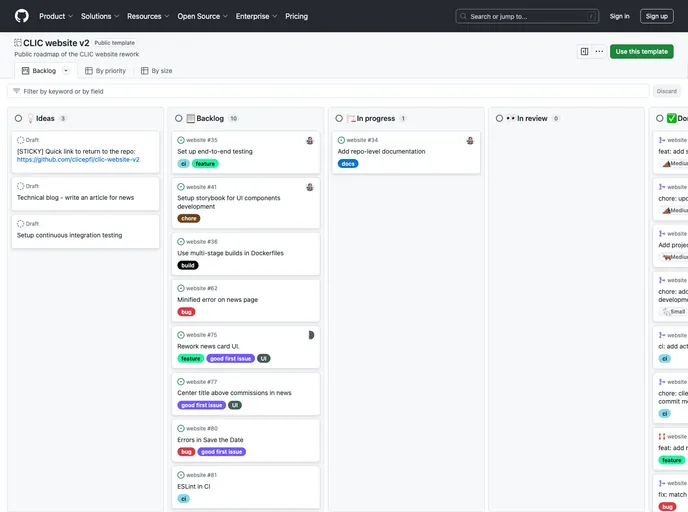
Task: Click open issue icon beside website #62
Action: [x=181, y=288]
